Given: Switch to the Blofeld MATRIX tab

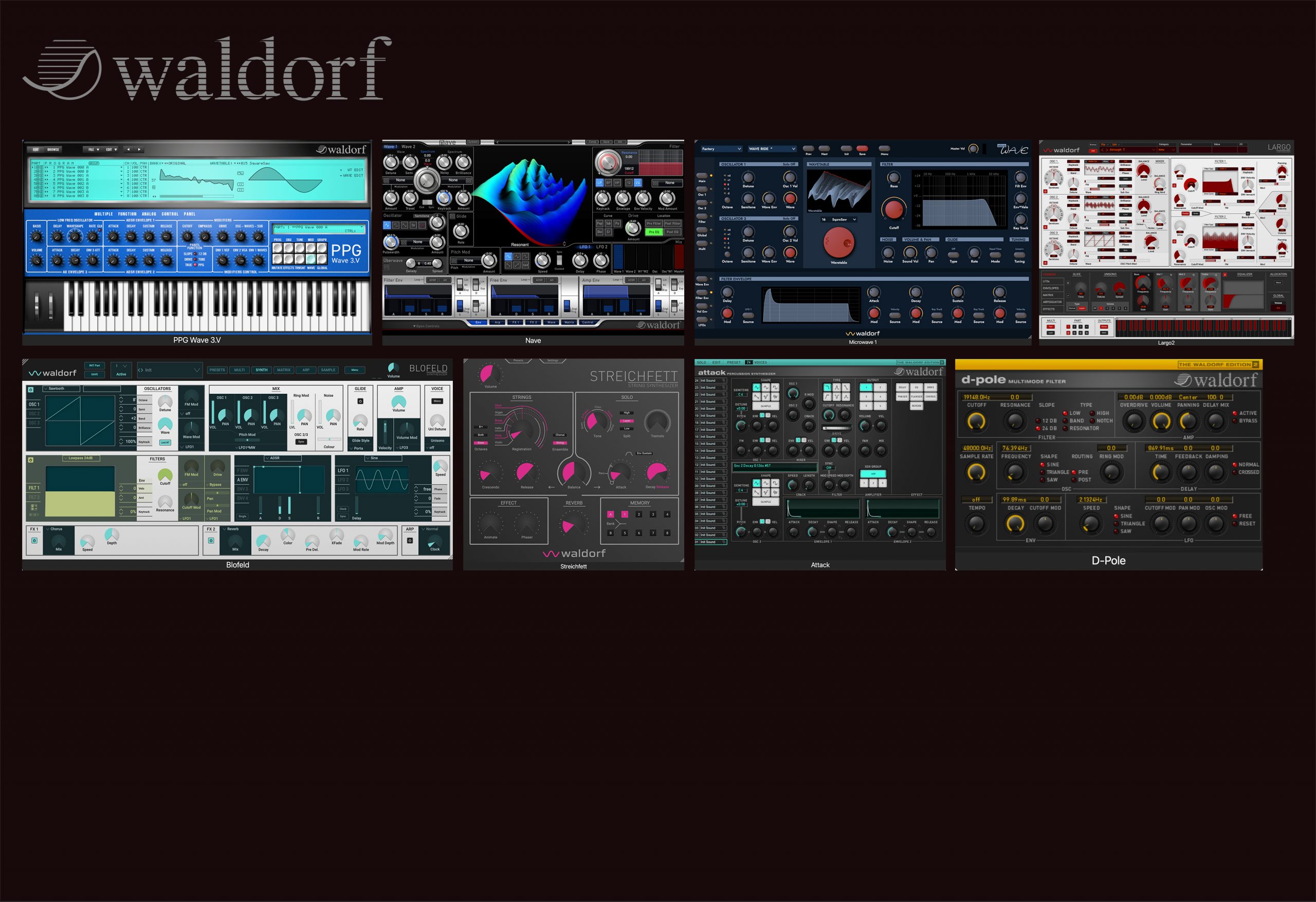Looking at the screenshot, I should 284,371.
